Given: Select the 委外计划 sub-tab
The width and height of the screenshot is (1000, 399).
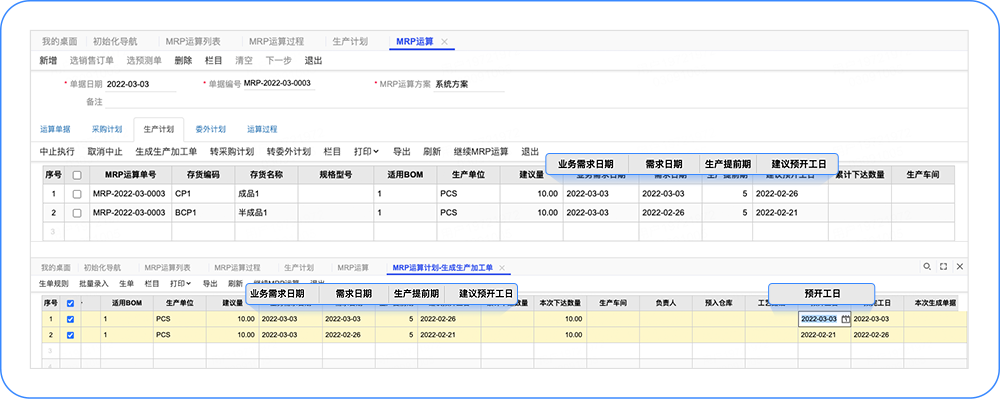Looking at the screenshot, I should pyautogui.click(x=210, y=129).
